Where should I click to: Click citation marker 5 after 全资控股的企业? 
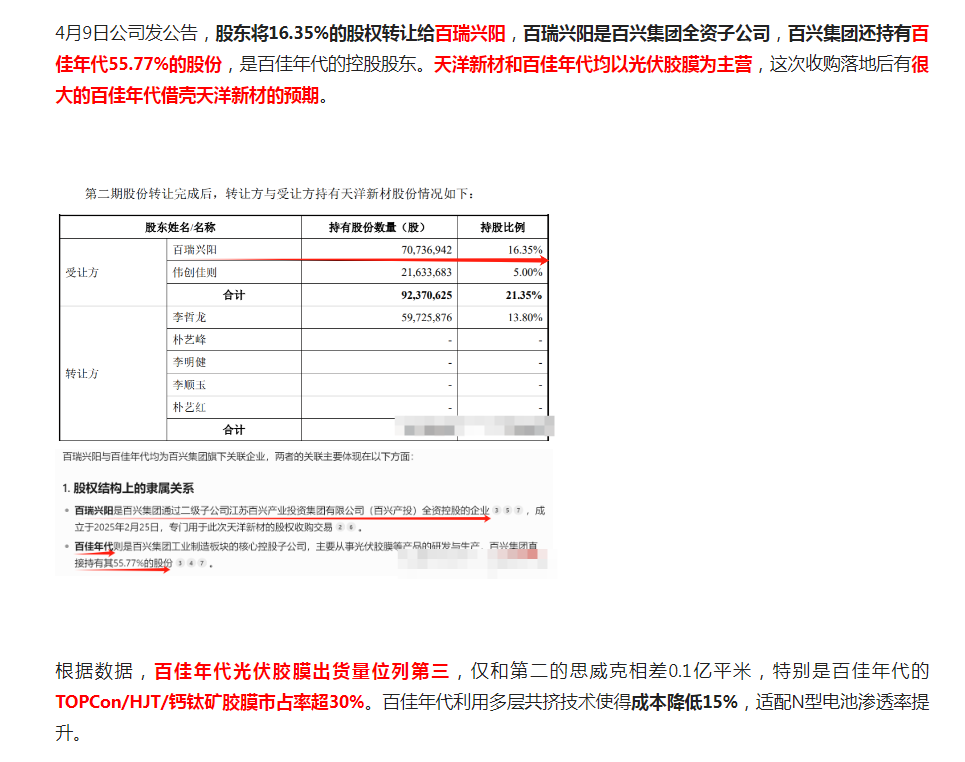508,510
